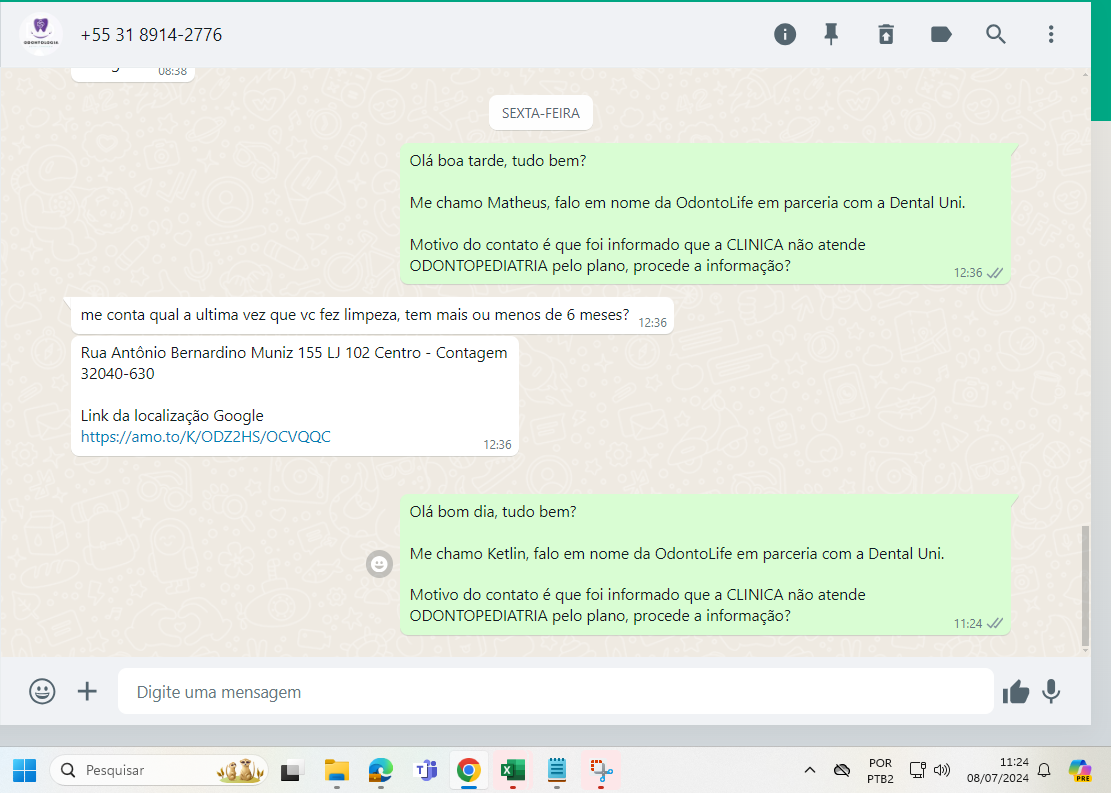Viewport: 1111px width, 793px height.
Task: Start voice recording with microphone icon
Action: click(x=1051, y=692)
